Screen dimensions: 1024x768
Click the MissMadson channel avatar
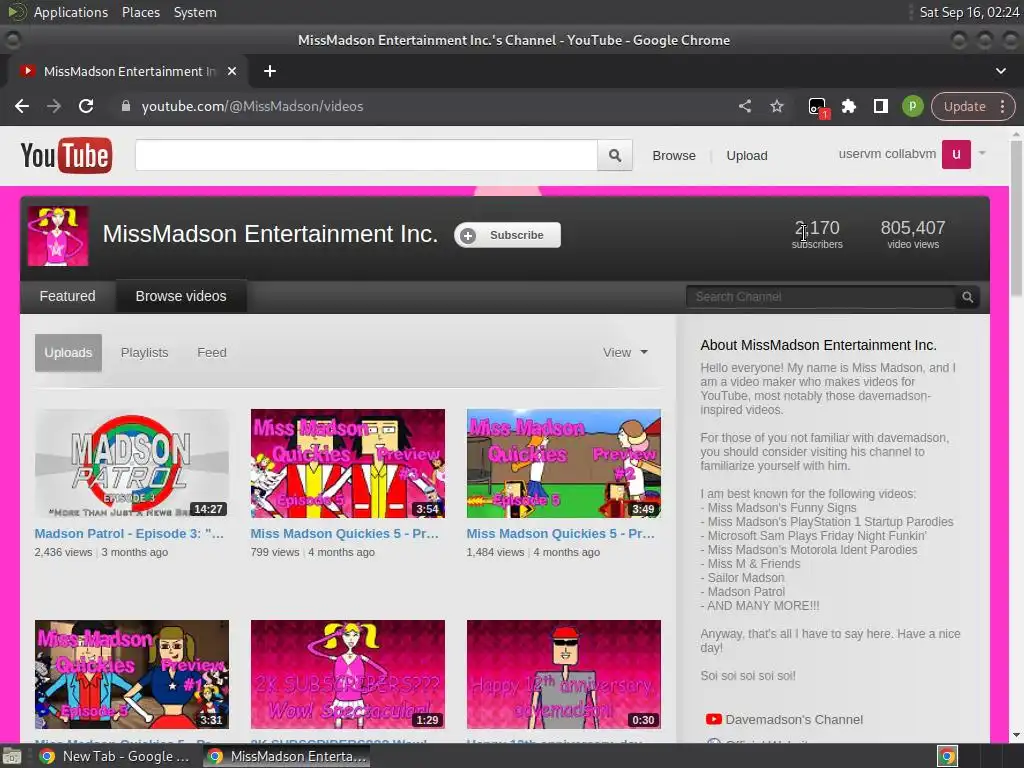58,236
